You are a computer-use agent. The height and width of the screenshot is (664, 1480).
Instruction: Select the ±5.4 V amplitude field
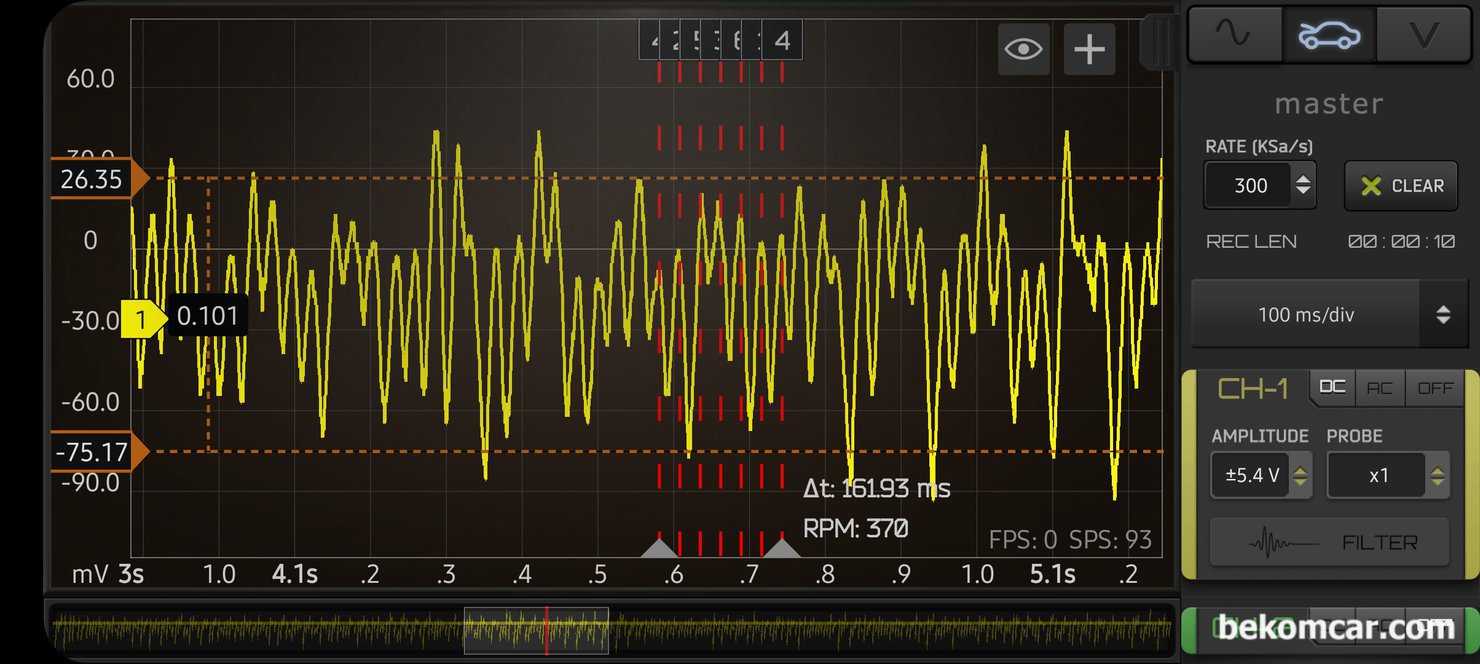point(1252,475)
